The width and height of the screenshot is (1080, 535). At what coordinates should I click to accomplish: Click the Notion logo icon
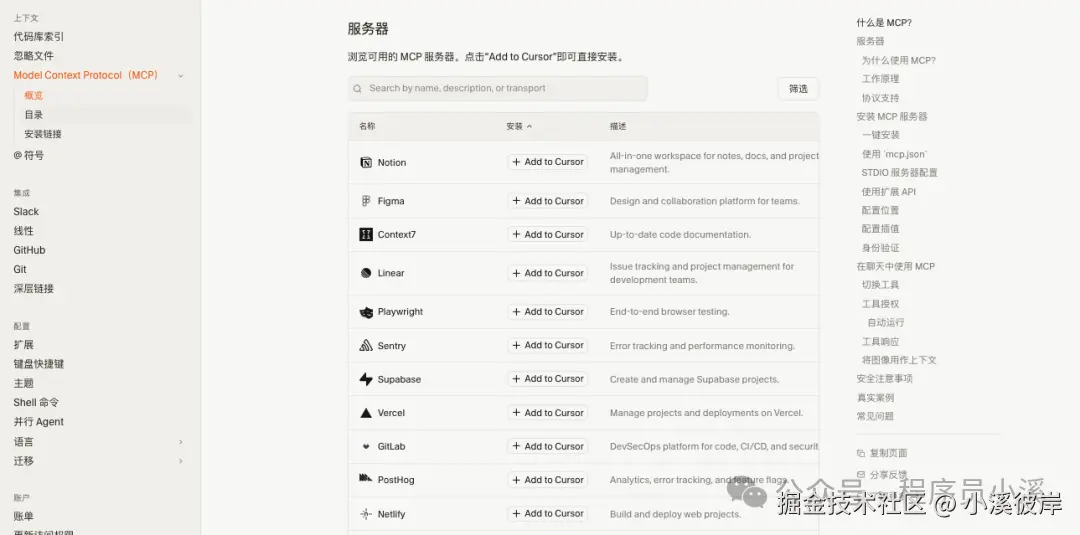366,162
